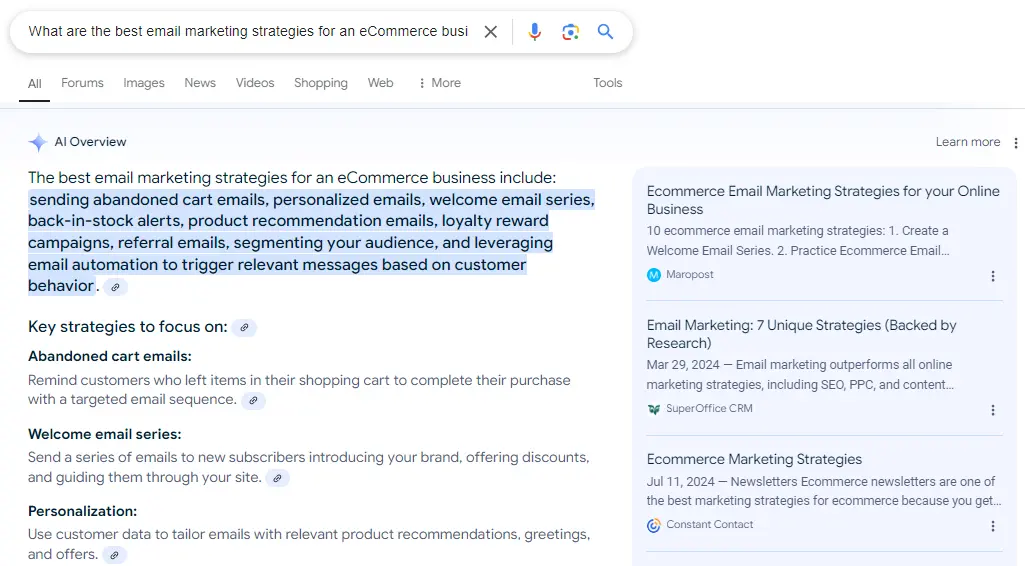The image size is (1025, 566).
Task: Click the AI Overview sparkle icon
Action: tap(38, 142)
